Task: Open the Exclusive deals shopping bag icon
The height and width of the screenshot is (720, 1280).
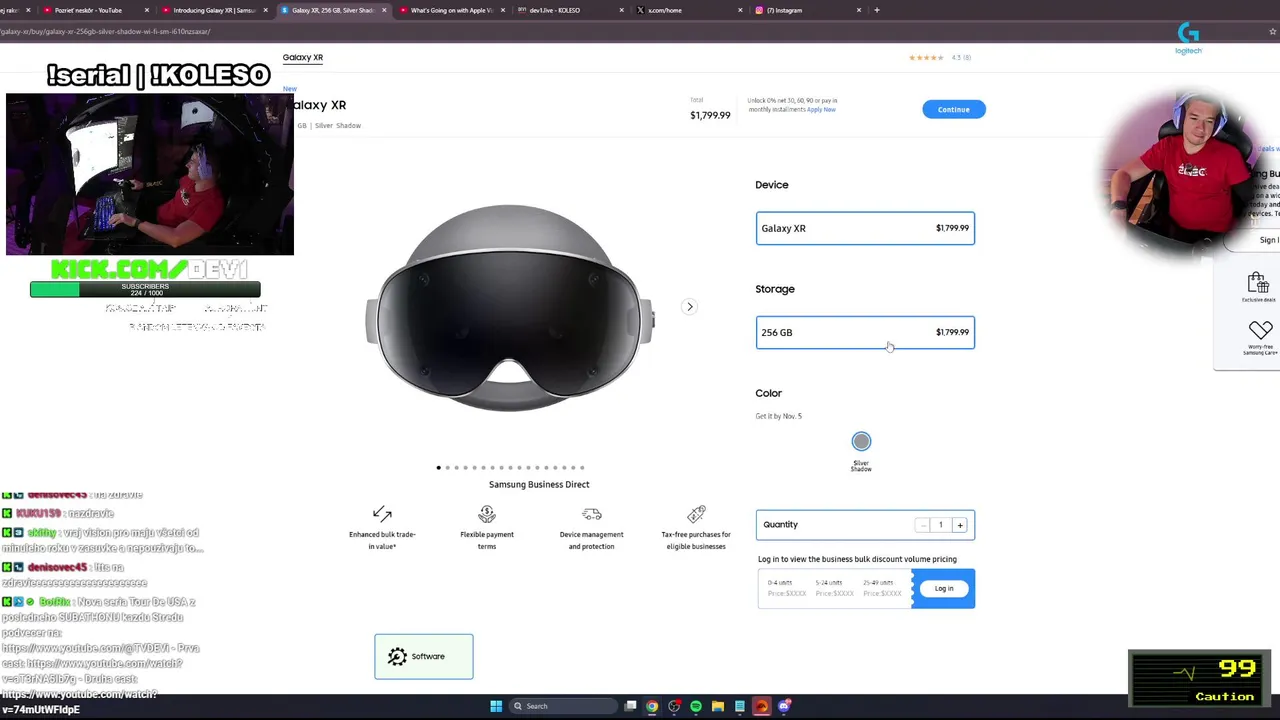Action: click(x=1258, y=285)
